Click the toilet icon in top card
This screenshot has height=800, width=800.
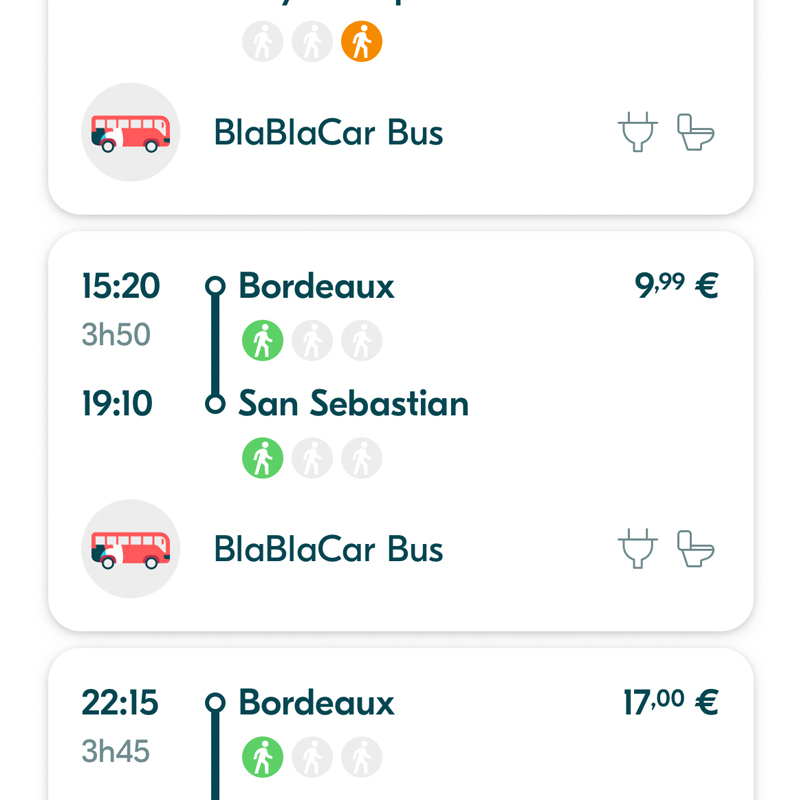tap(696, 132)
